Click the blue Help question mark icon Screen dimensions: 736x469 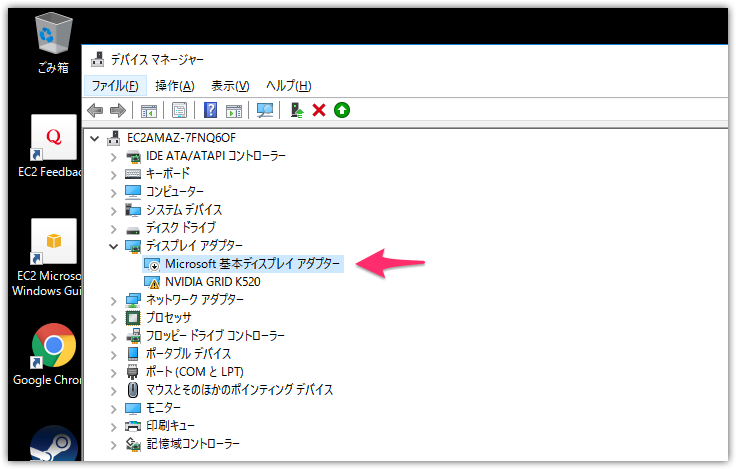tap(210, 110)
